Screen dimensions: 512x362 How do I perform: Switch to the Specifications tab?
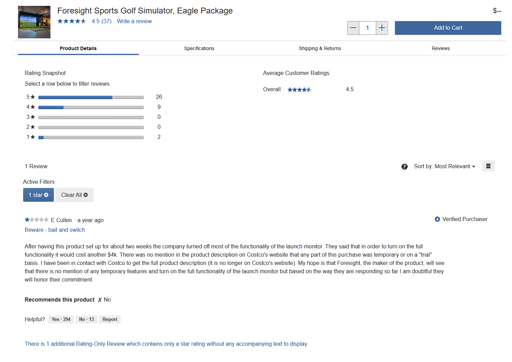coord(199,48)
